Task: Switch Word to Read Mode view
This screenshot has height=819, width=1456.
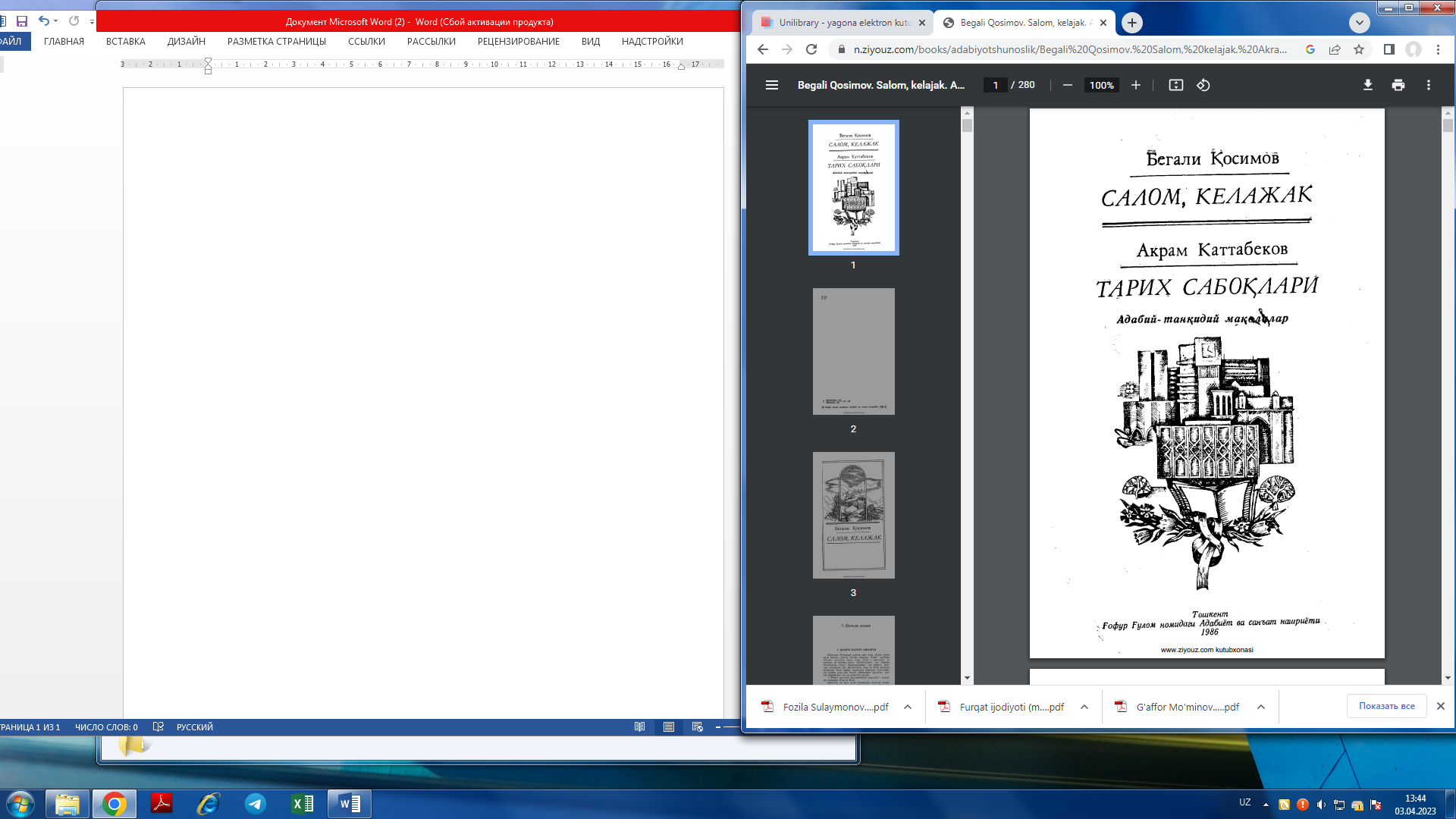Action: pos(639,726)
